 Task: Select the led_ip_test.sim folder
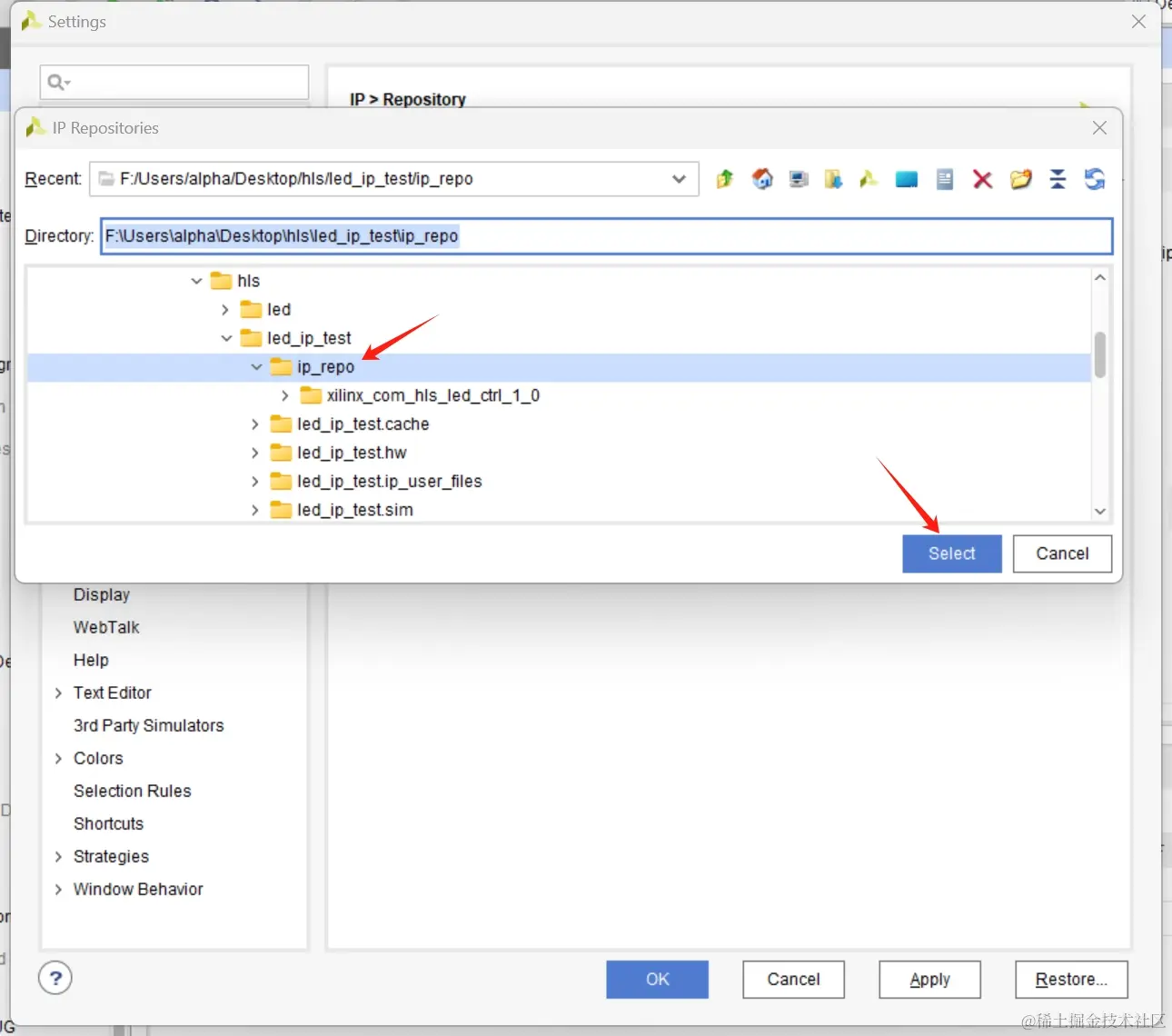click(342, 510)
